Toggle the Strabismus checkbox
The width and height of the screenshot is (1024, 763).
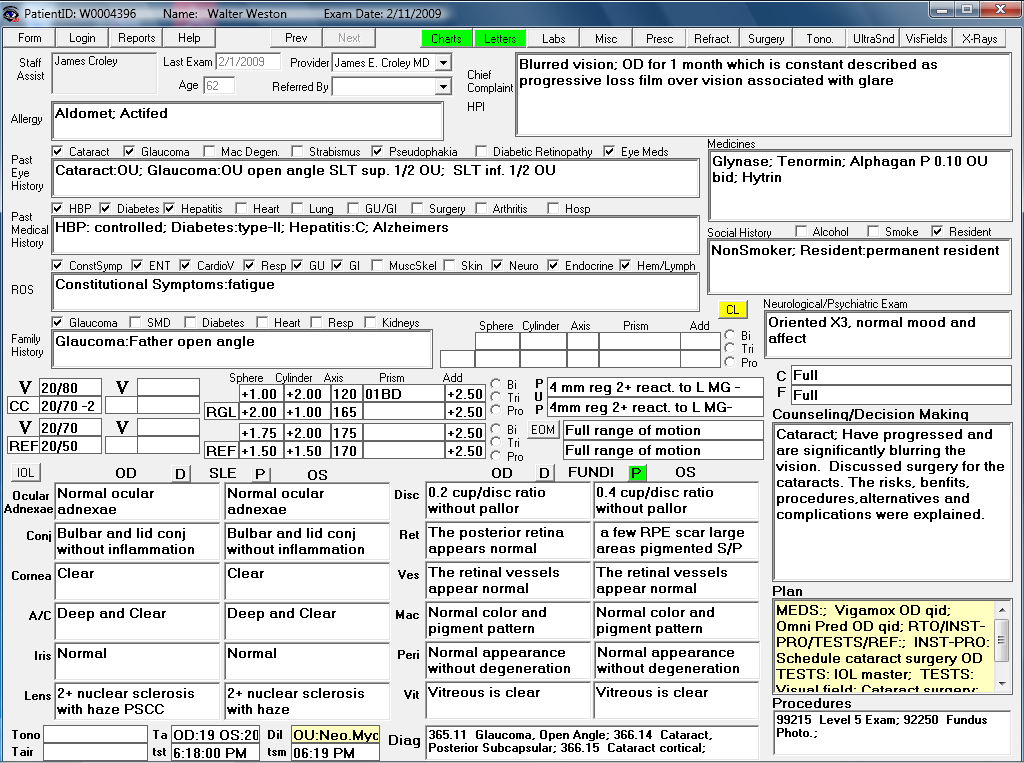297,152
